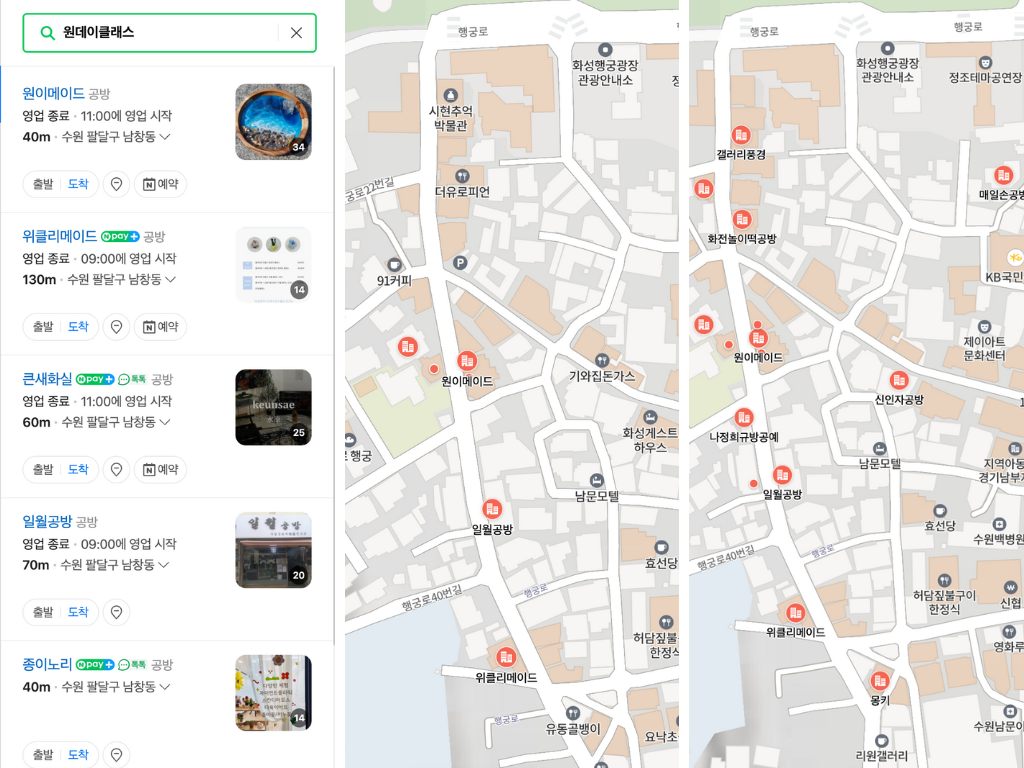Viewport: 1024px width, 768px height.
Task: Set 일월공방 as departure (출발)
Action: 43,612
